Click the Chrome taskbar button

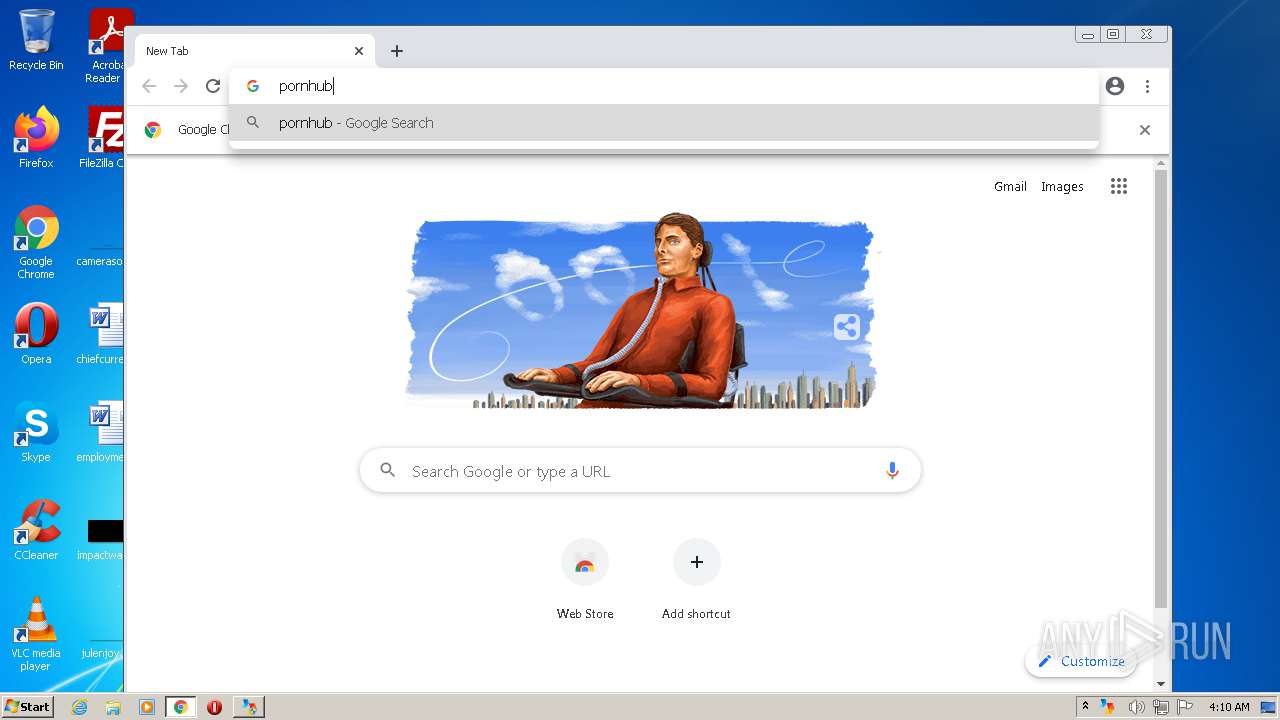click(180, 707)
